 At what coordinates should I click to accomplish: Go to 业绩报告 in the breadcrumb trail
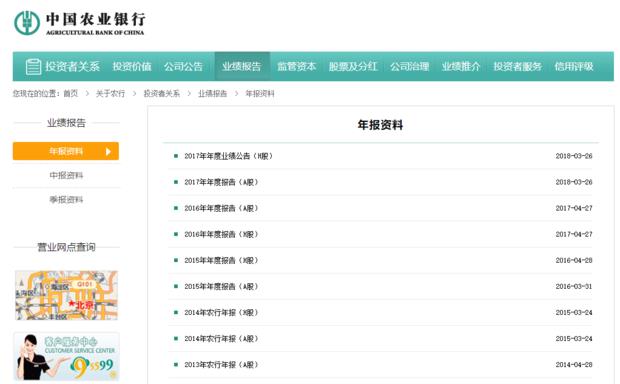coord(213,94)
